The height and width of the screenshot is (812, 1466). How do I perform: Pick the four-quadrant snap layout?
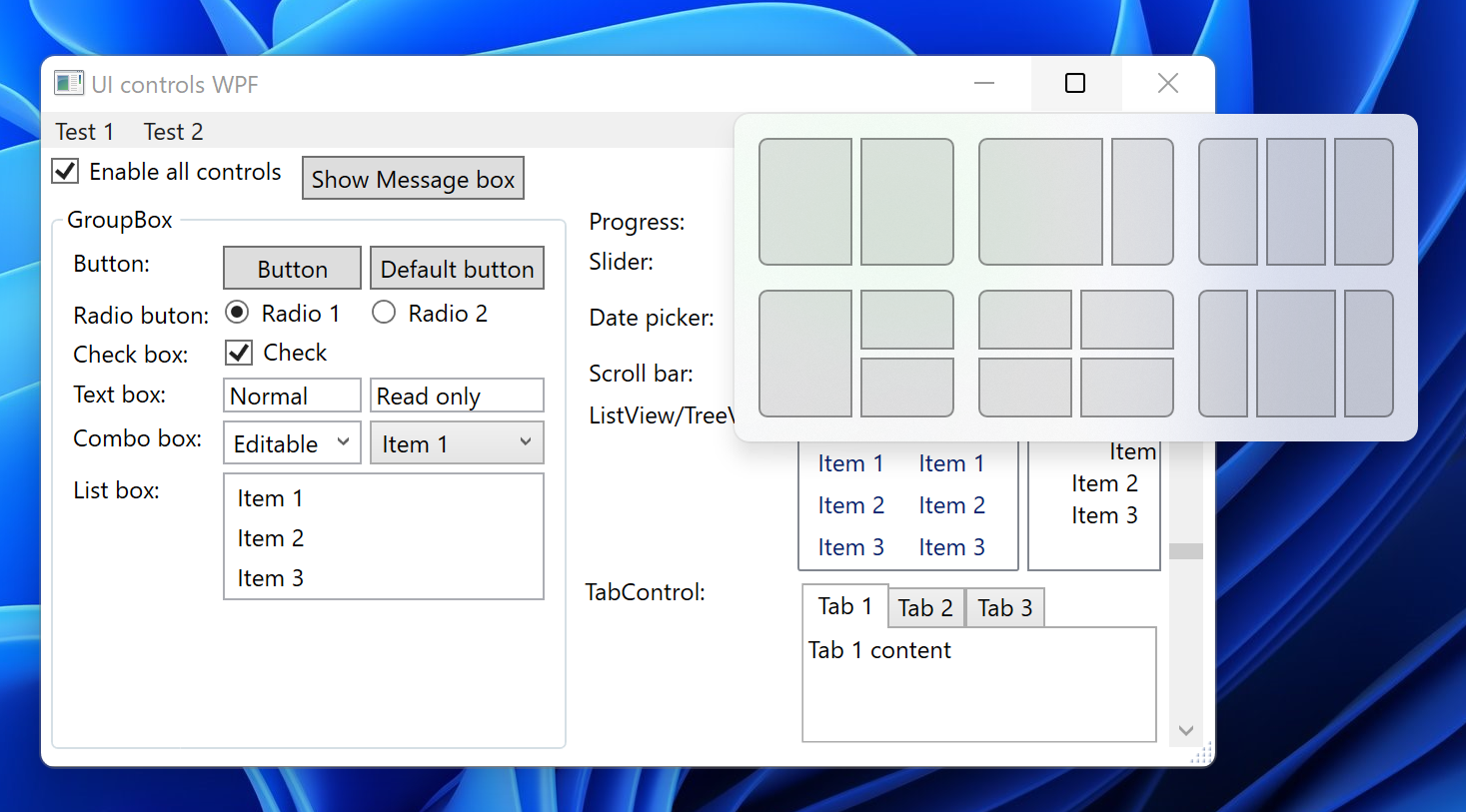(x=1075, y=353)
